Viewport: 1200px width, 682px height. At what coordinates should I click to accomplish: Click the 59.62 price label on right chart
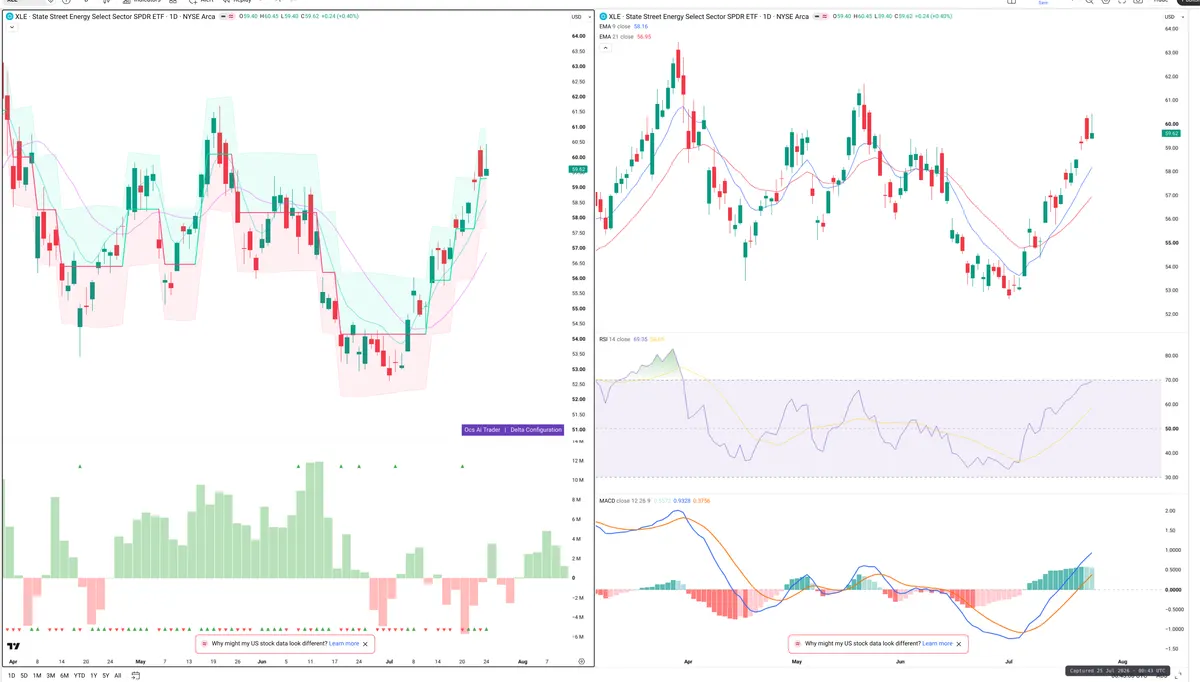point(1171,133)
